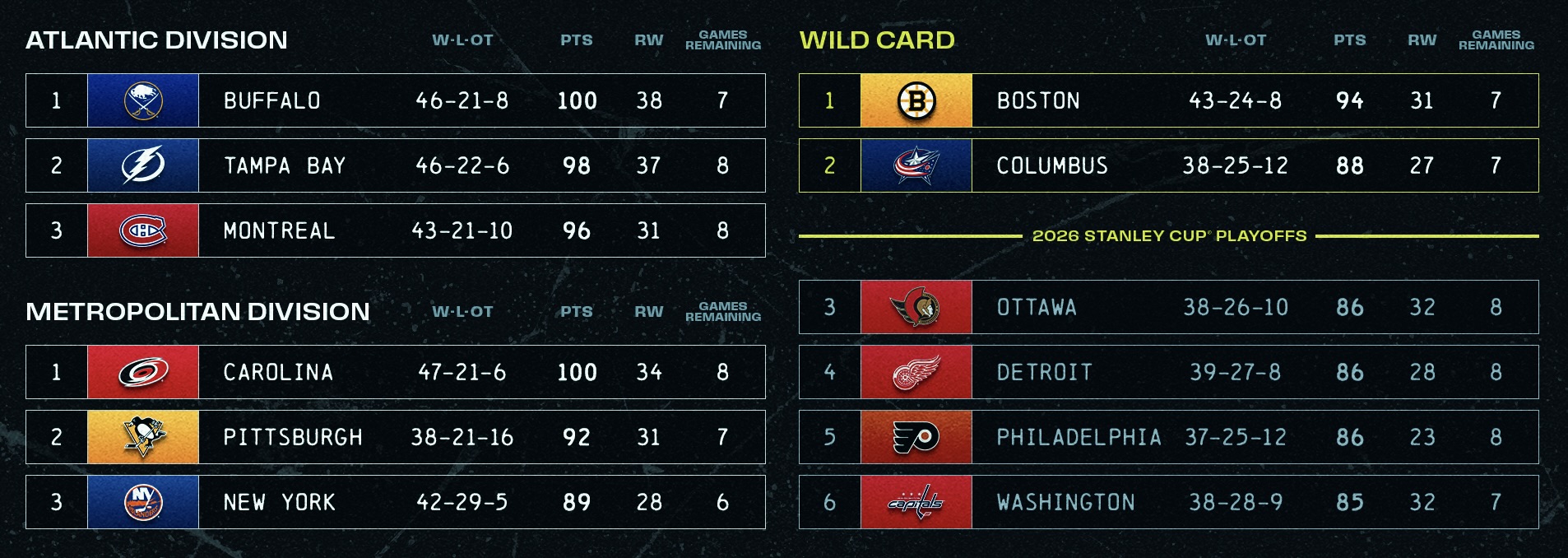This screenshot has height=558, width=1568.
Task: Click the Philadelphia Flyers logo
Action: [916, 437]
